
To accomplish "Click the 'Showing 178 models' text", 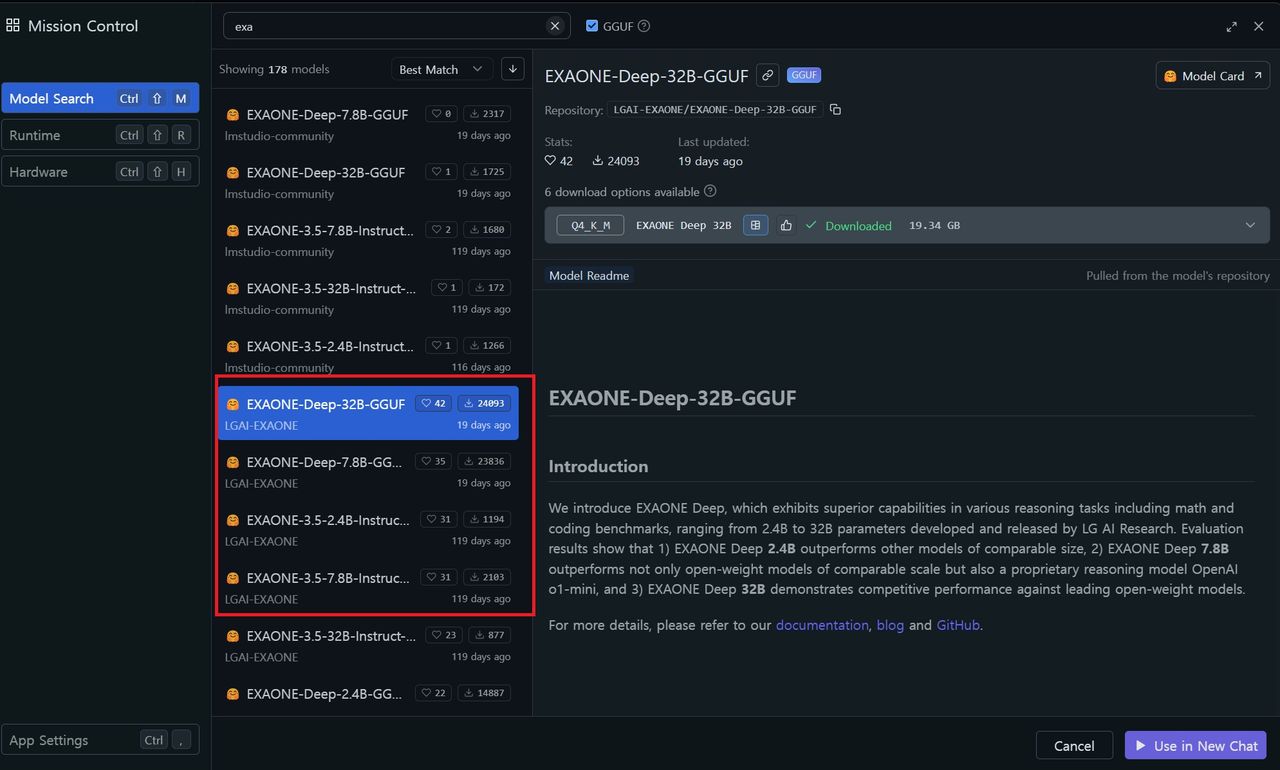I will coord(274,69).
